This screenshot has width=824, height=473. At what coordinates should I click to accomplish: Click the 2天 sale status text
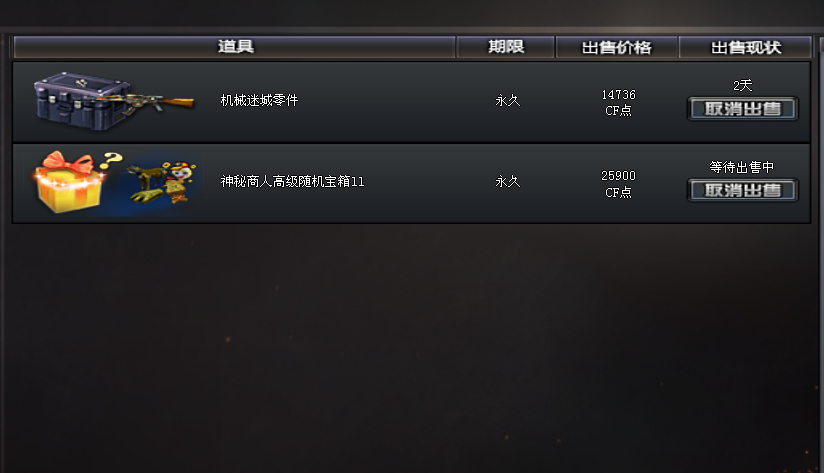coord(743,85)
